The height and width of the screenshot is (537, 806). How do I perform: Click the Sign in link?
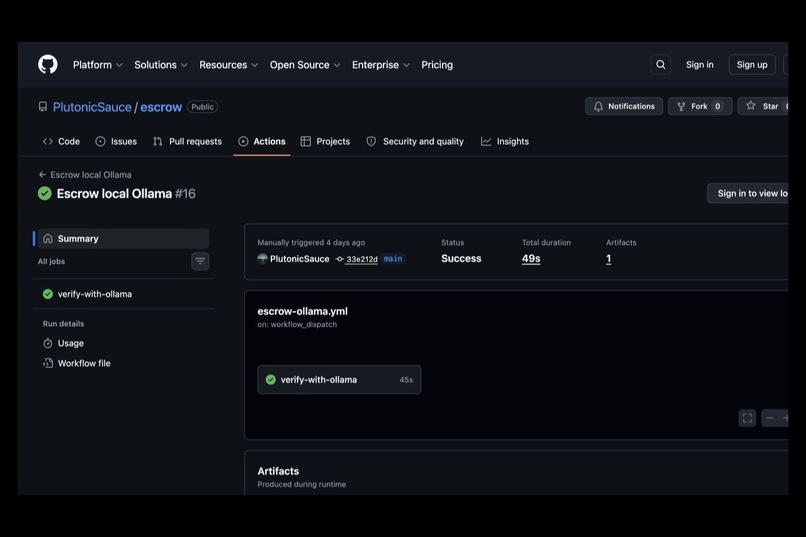tap(700, 65)
